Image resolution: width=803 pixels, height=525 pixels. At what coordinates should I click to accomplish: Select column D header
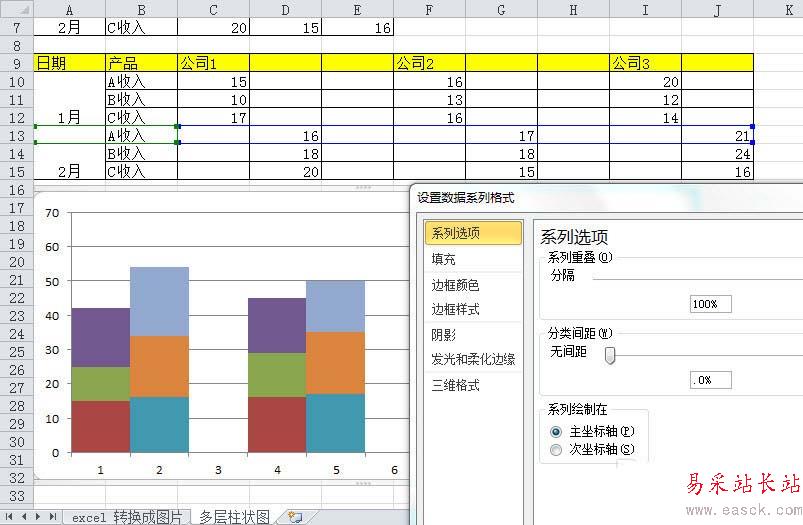click(x=285, y=9)
